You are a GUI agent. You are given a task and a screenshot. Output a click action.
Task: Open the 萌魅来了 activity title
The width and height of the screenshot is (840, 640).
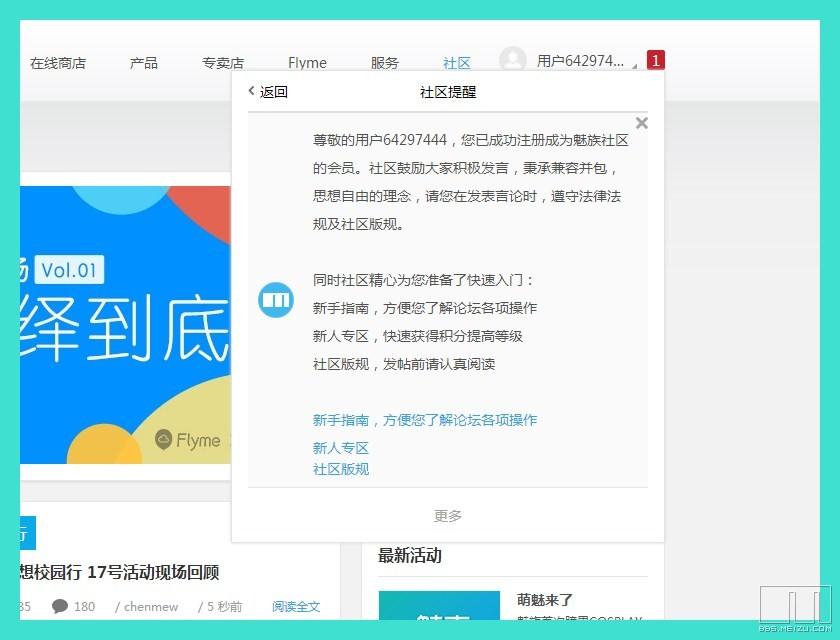click(545, 600)
